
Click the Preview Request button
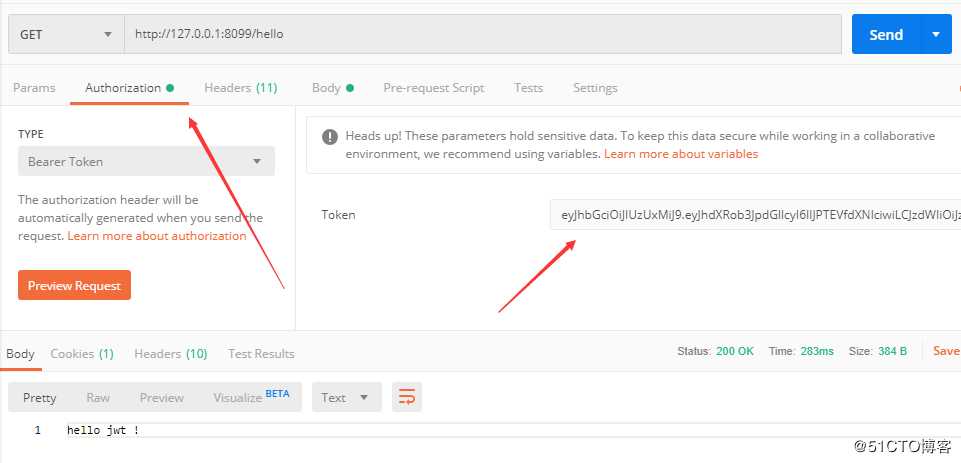74,285
